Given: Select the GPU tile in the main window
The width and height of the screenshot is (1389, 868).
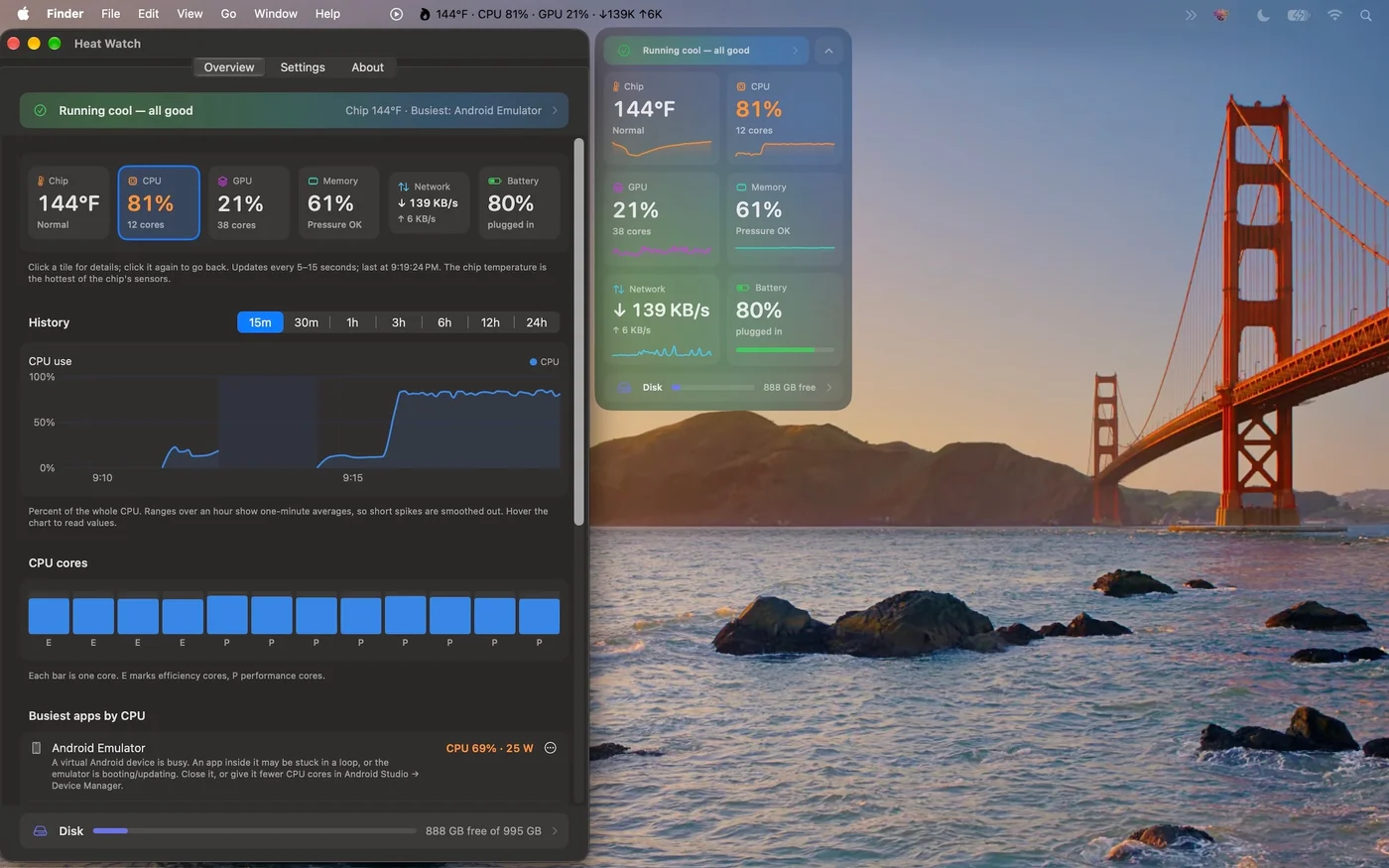Looking at the screenshot, I should [249, 202].
